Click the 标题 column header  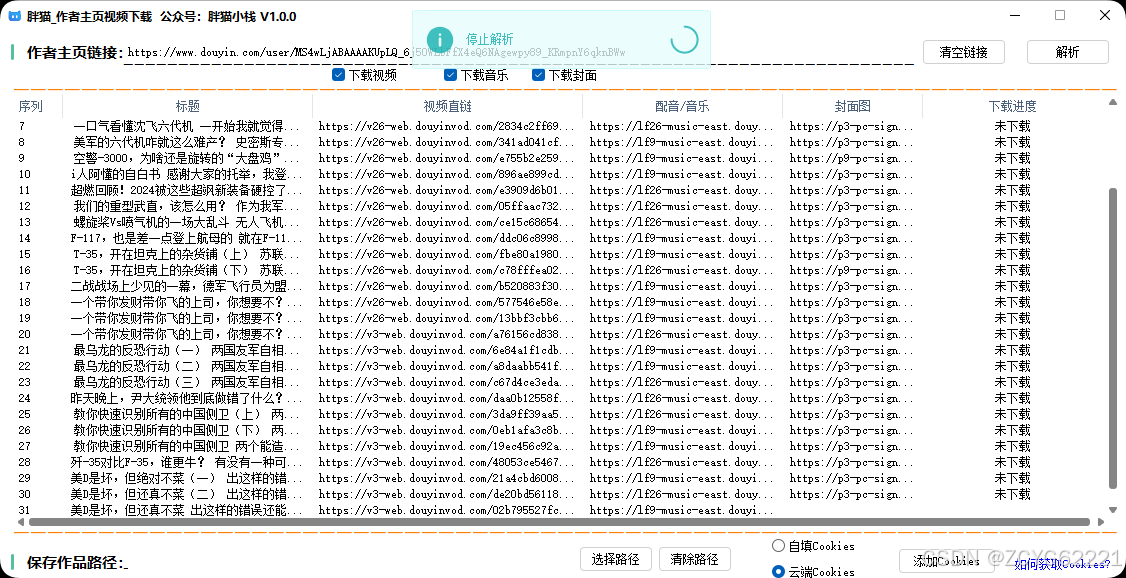[x=187, y=106]
